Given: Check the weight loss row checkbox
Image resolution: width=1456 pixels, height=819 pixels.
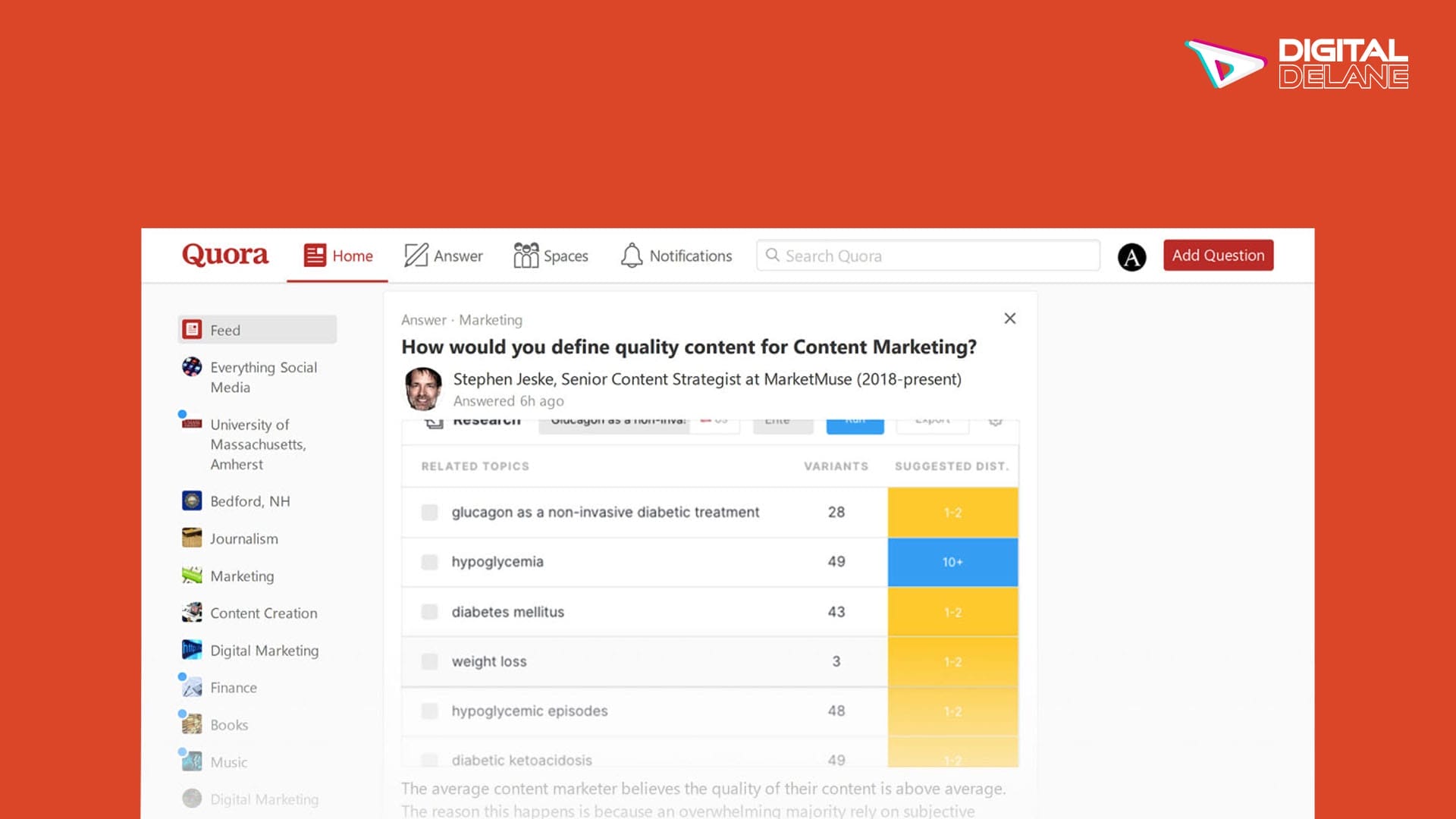Looking at the screenshot, I should point(429,662).
